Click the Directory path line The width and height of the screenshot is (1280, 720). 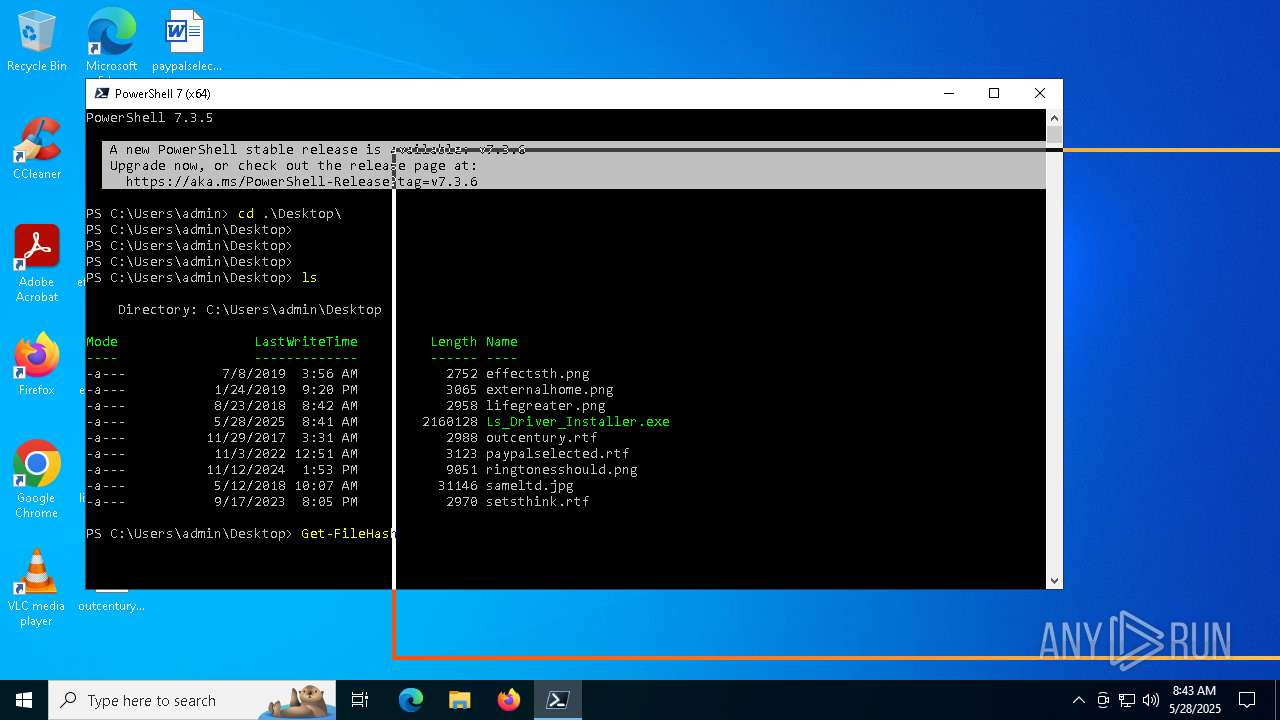coord(249,310)
